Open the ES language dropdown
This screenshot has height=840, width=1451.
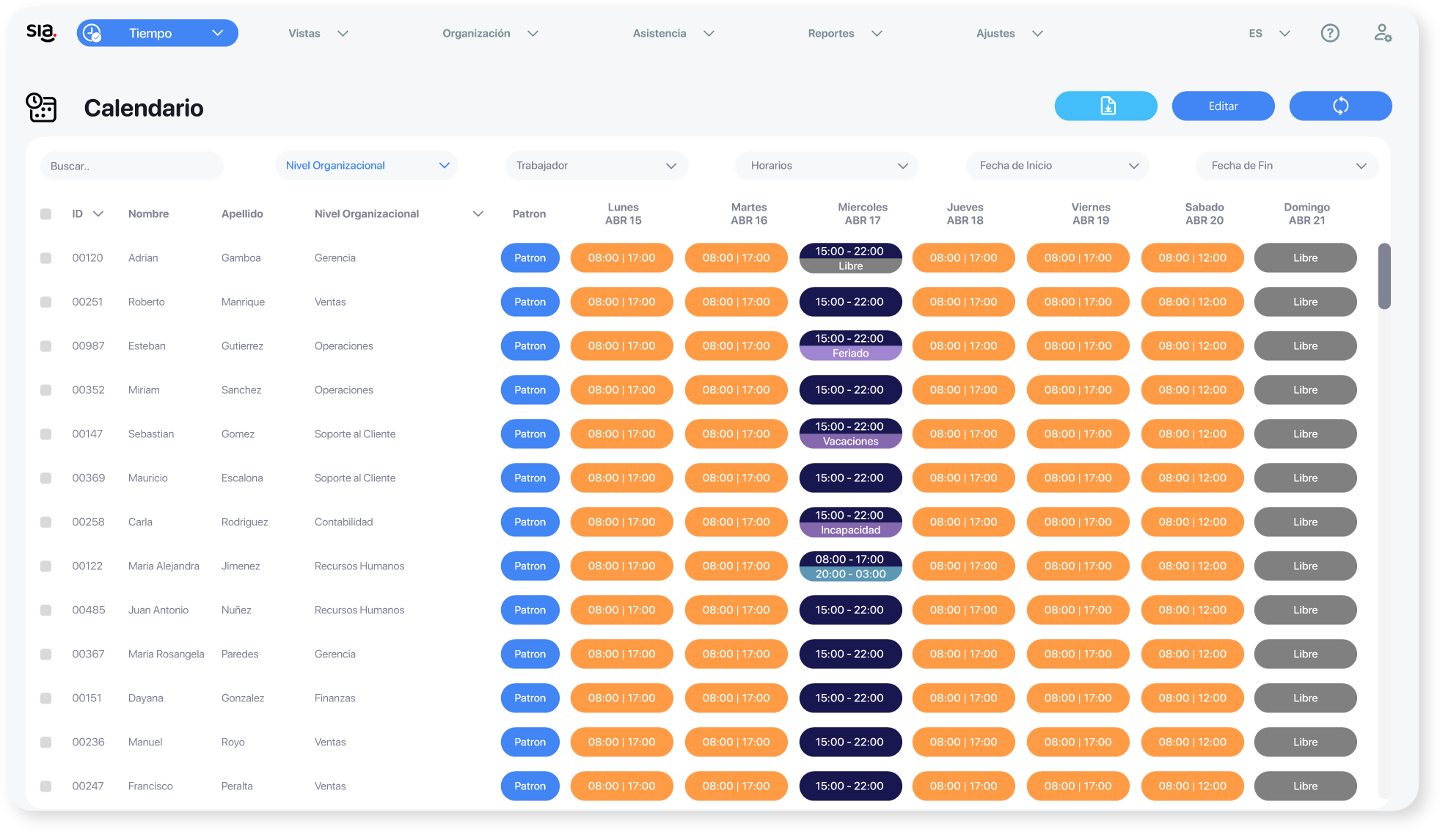coord(1269,34)
